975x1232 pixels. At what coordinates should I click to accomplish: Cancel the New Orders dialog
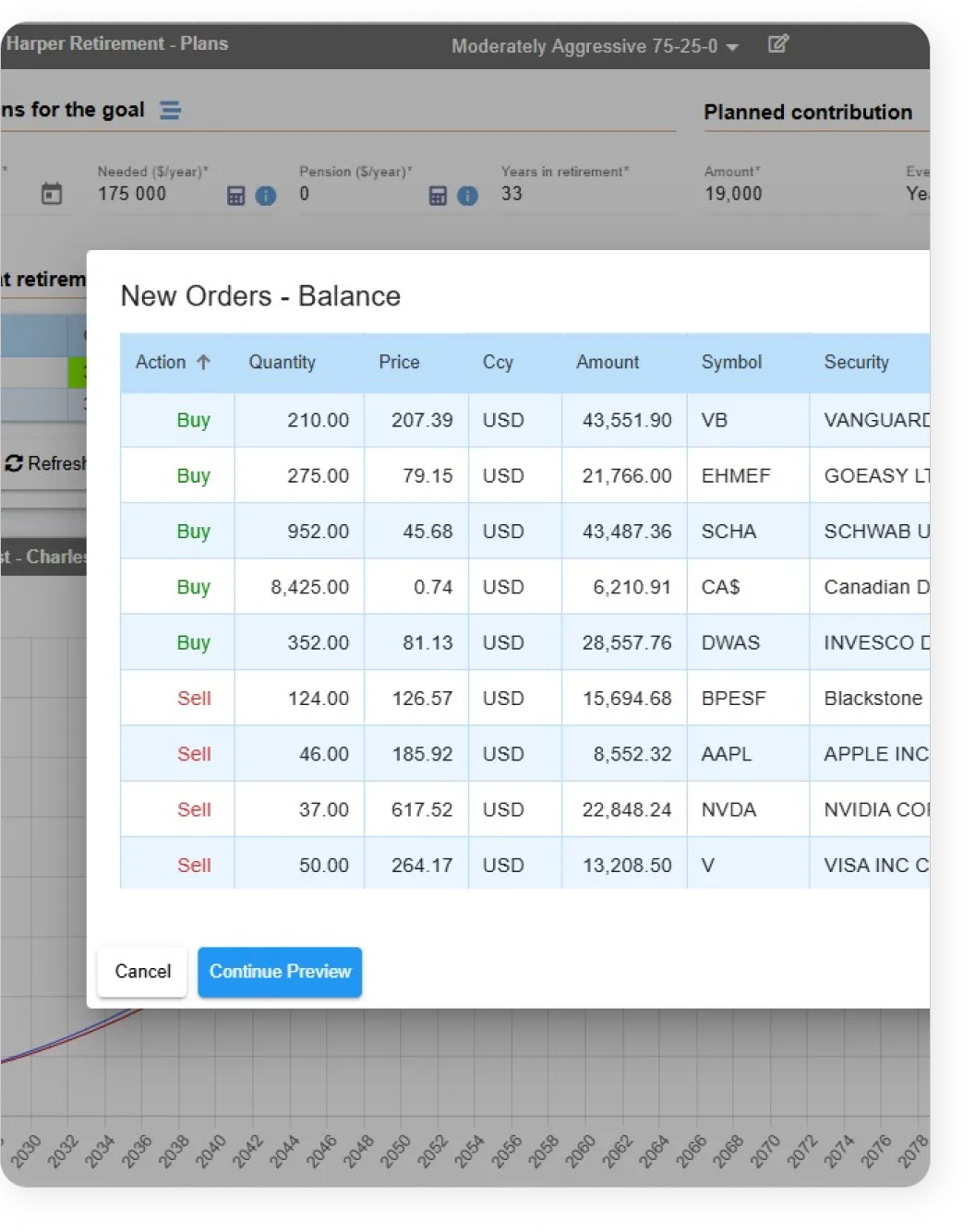[141, 972]
